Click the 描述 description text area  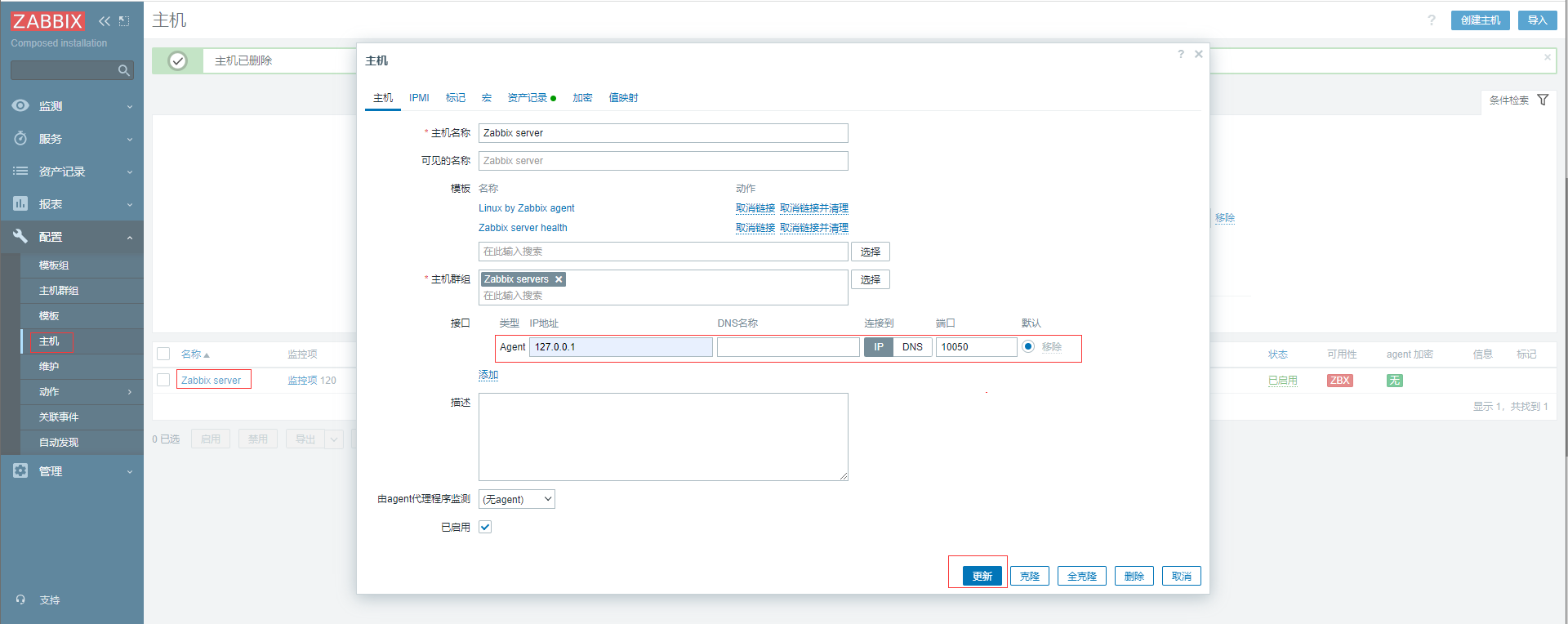tap(663, 437)
